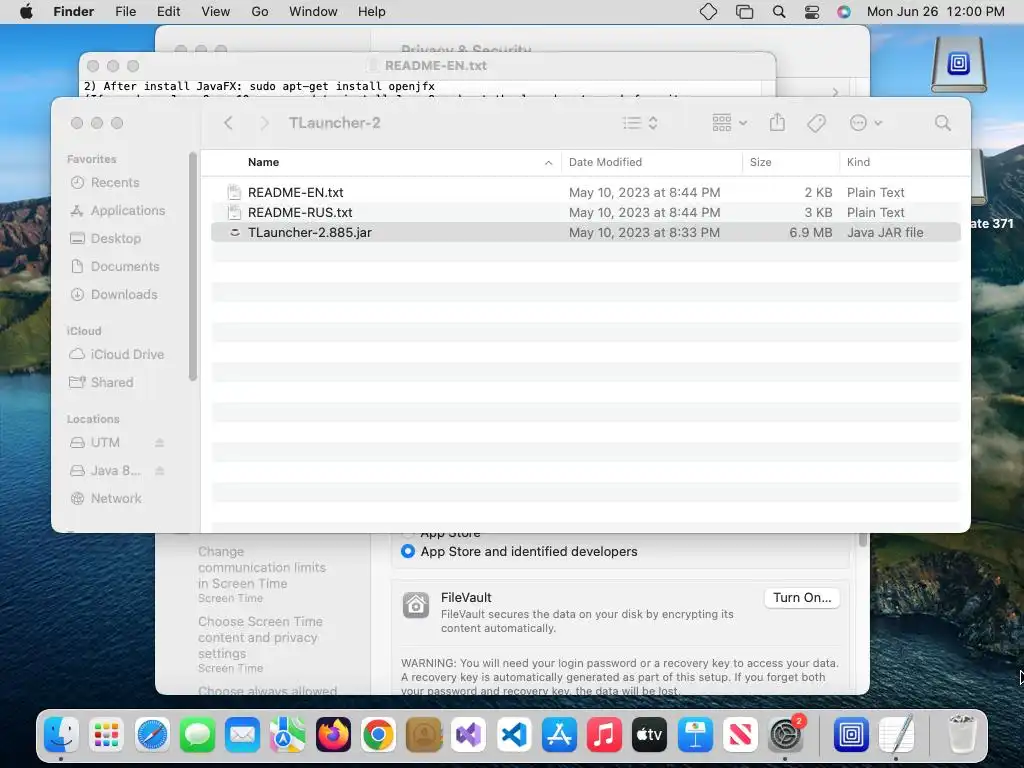Open Visual Studio Code from Dock
Screen dimensions: 1024x768
coord(514,735)
